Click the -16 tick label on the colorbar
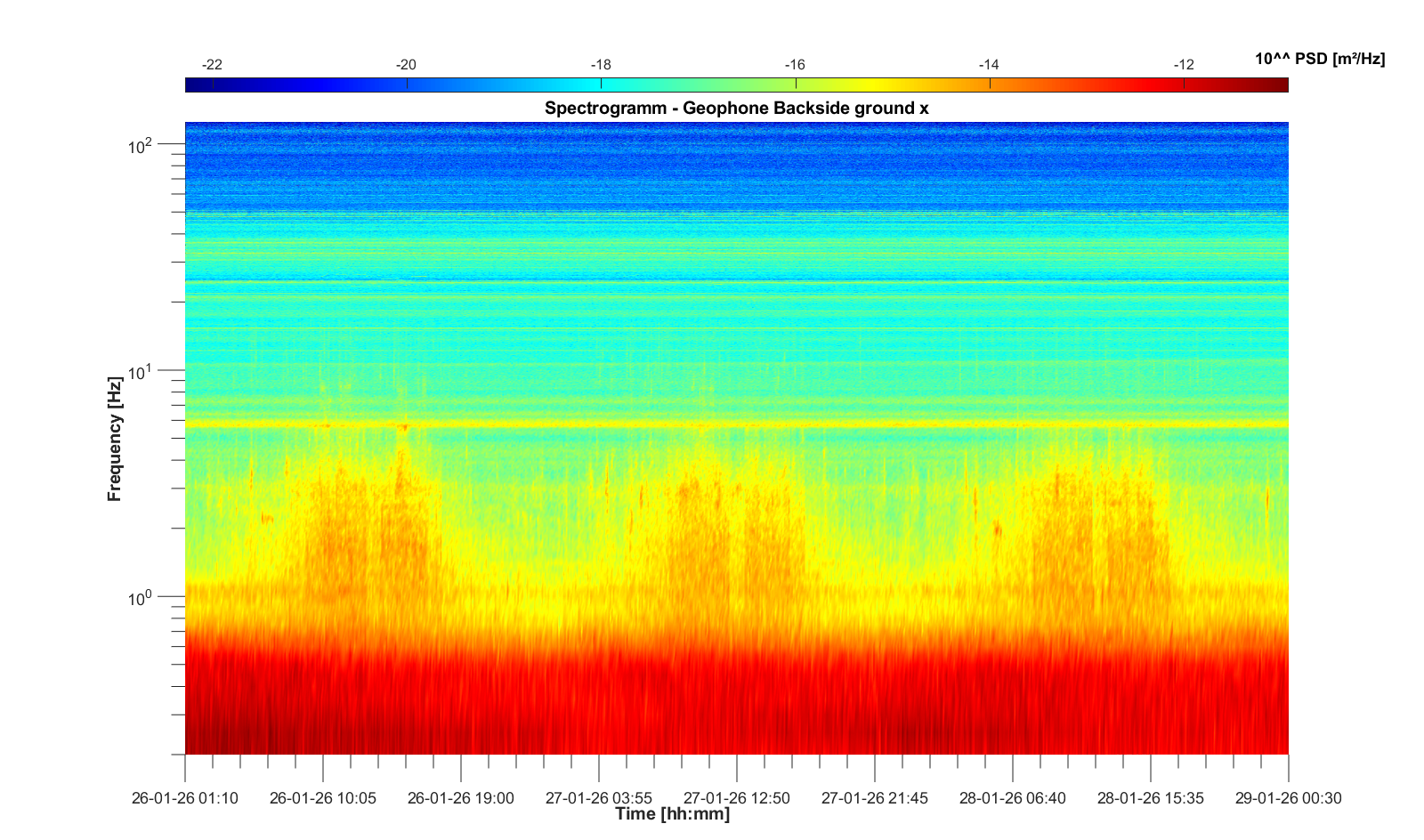 794,65
